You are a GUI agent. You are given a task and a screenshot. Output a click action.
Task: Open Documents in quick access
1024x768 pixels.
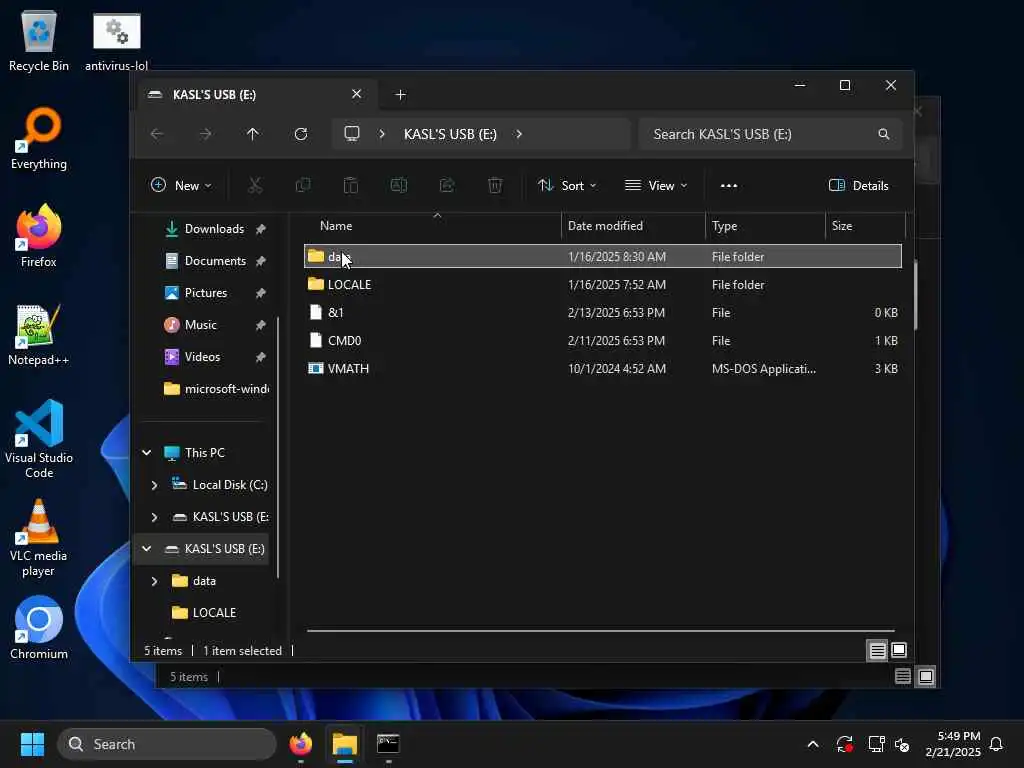tap(214, 261)
